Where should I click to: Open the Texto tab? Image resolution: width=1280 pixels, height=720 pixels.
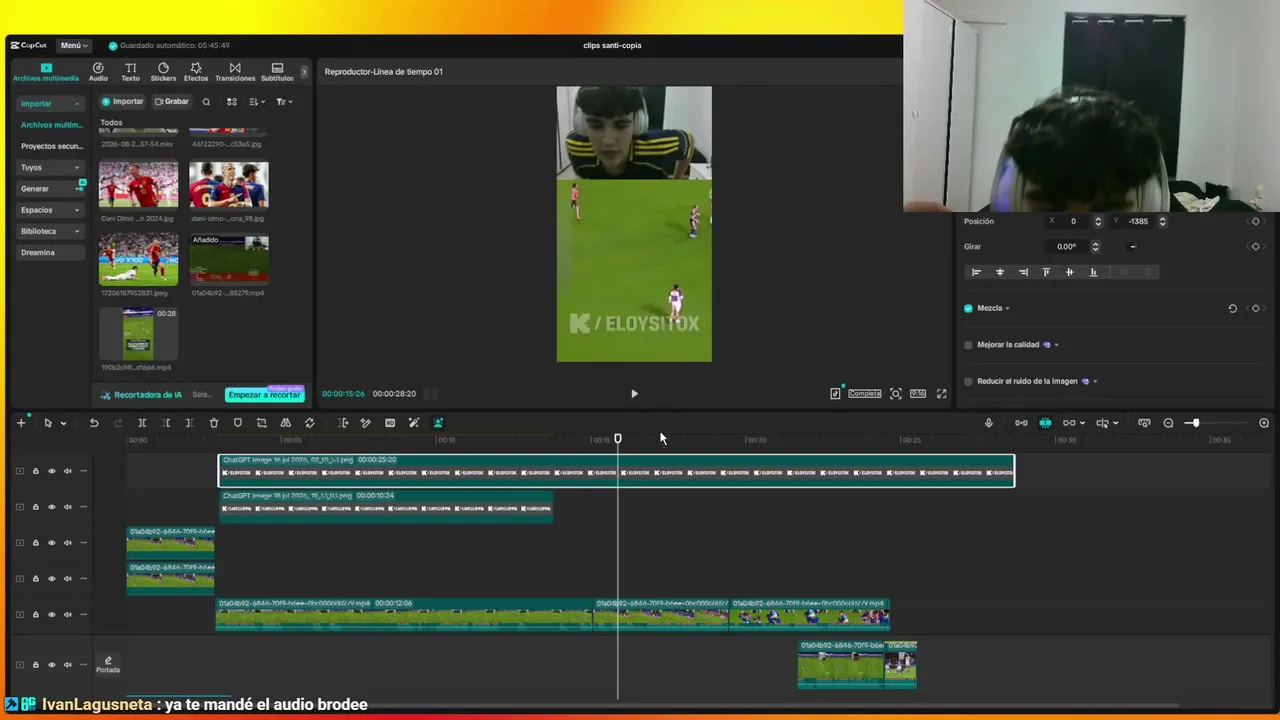pos(131,72)
